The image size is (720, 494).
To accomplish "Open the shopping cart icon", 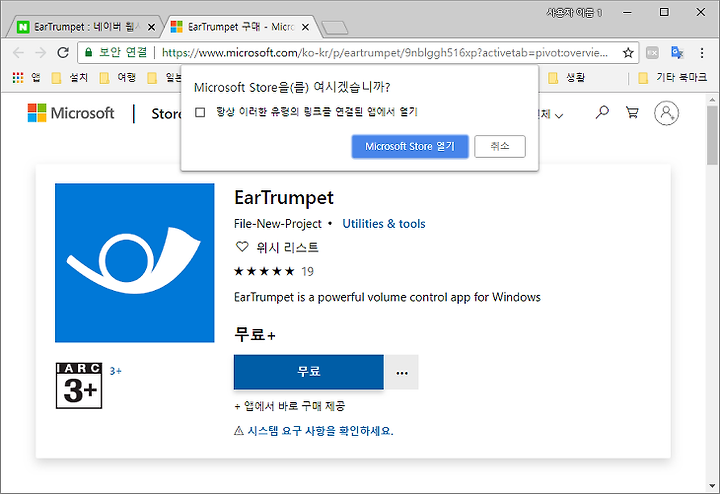I will (632, 112).
